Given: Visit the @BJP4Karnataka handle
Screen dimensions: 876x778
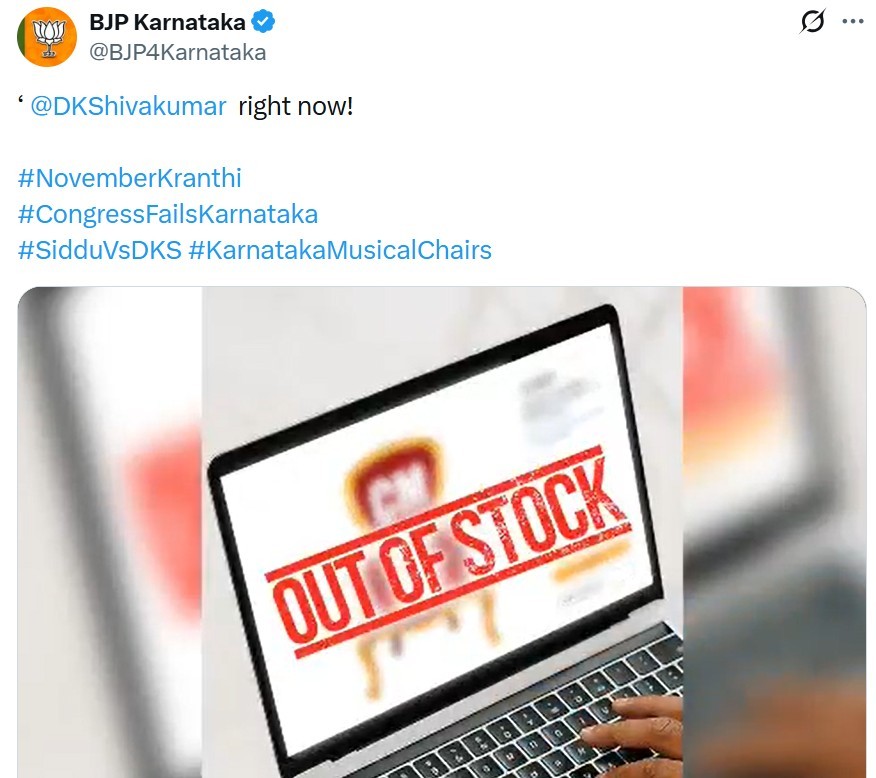Looking at the screenshot, I should click(x=178, y=52).
